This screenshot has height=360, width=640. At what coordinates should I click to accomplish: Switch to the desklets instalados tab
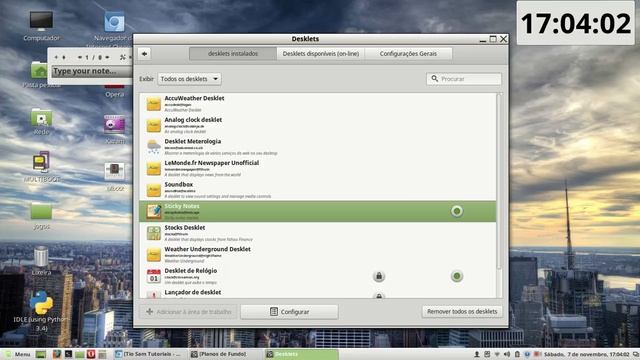233,53
